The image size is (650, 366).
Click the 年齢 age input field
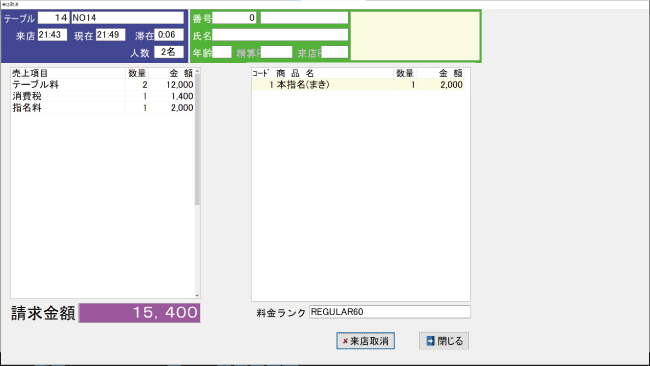point(222,52)
